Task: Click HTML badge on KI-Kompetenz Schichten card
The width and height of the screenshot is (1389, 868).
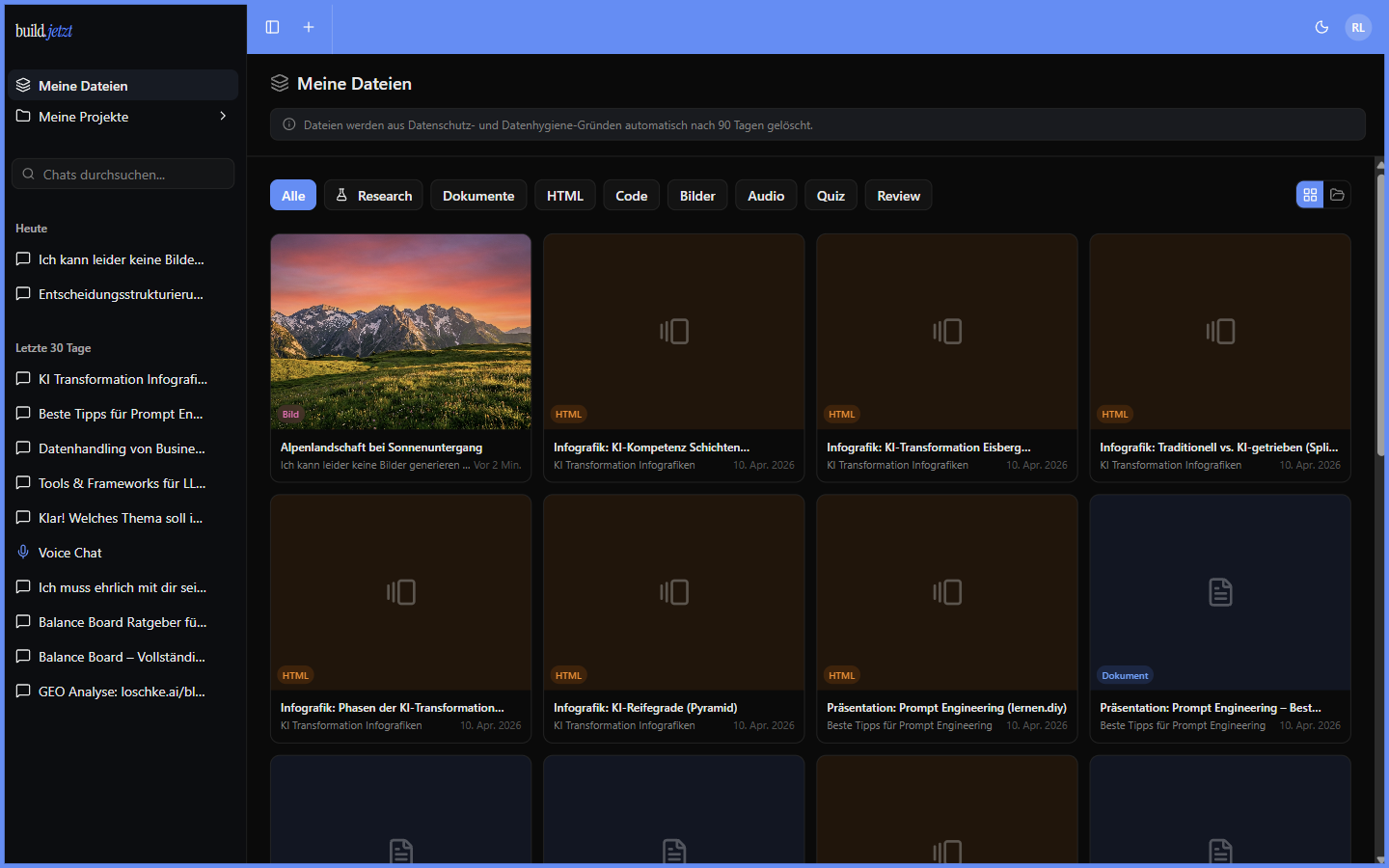Action: (568, 414)
